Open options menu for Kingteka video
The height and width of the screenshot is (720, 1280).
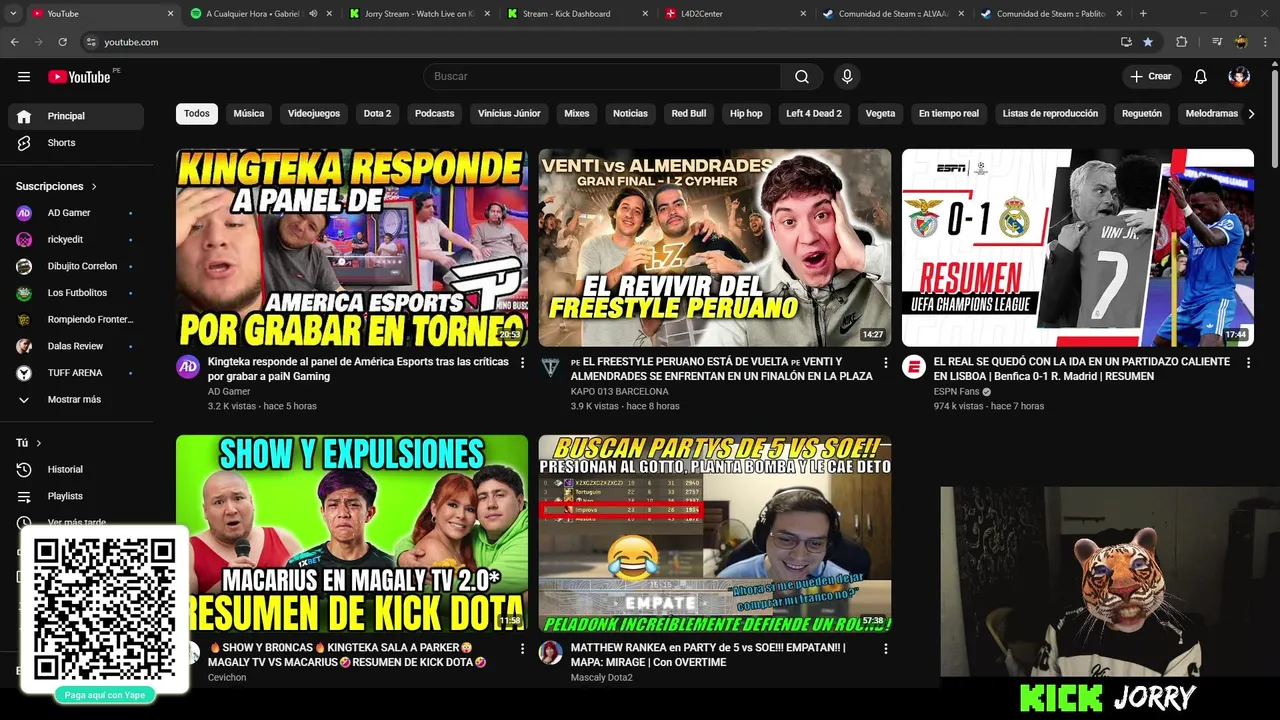click(522, 363)
